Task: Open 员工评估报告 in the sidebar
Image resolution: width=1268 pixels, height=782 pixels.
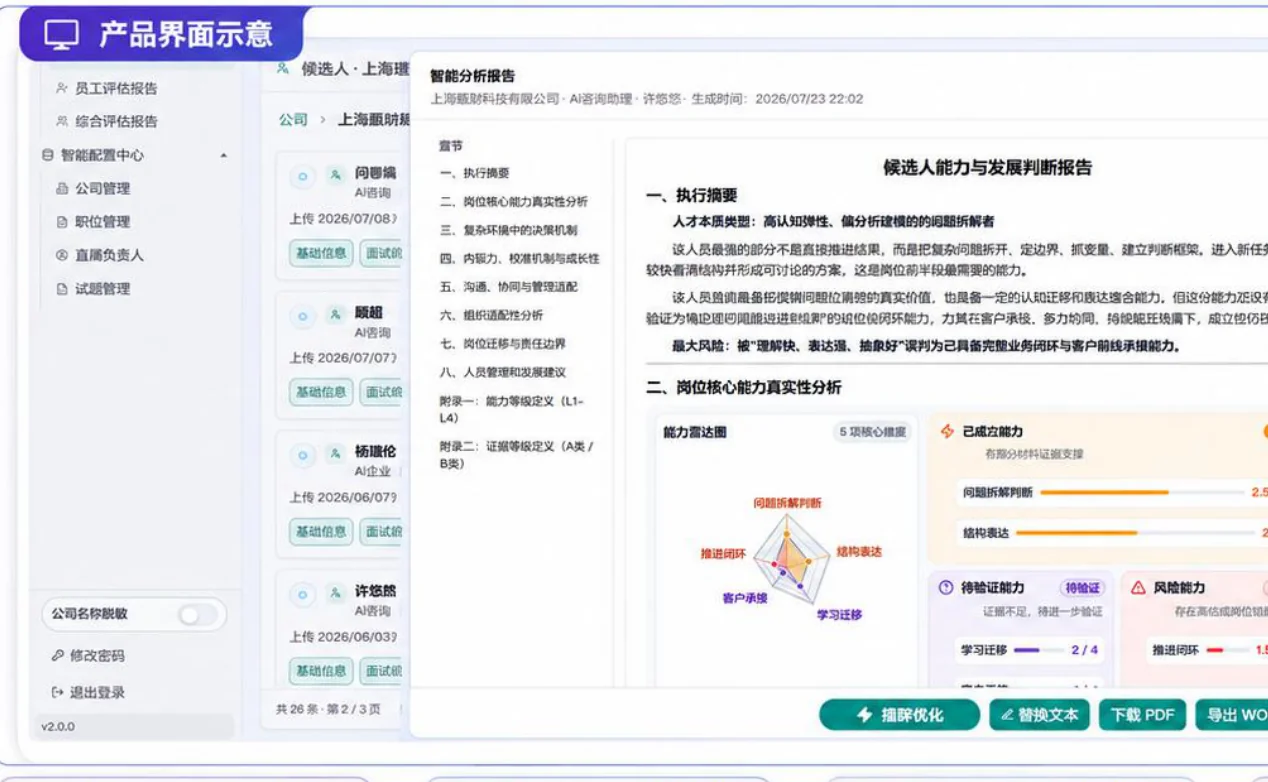Action: click(x=117, y=88)
